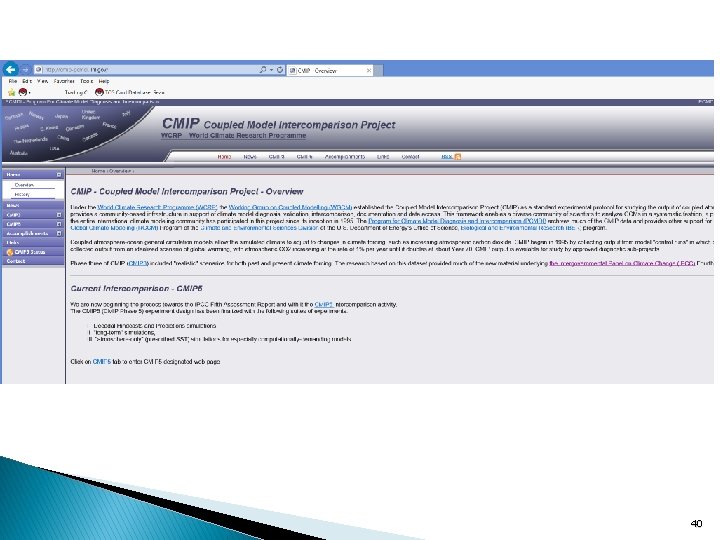Screen dimensions: 720x540
Task: Open the File menu
Action: pyautogui.click(x=13, y=81)
